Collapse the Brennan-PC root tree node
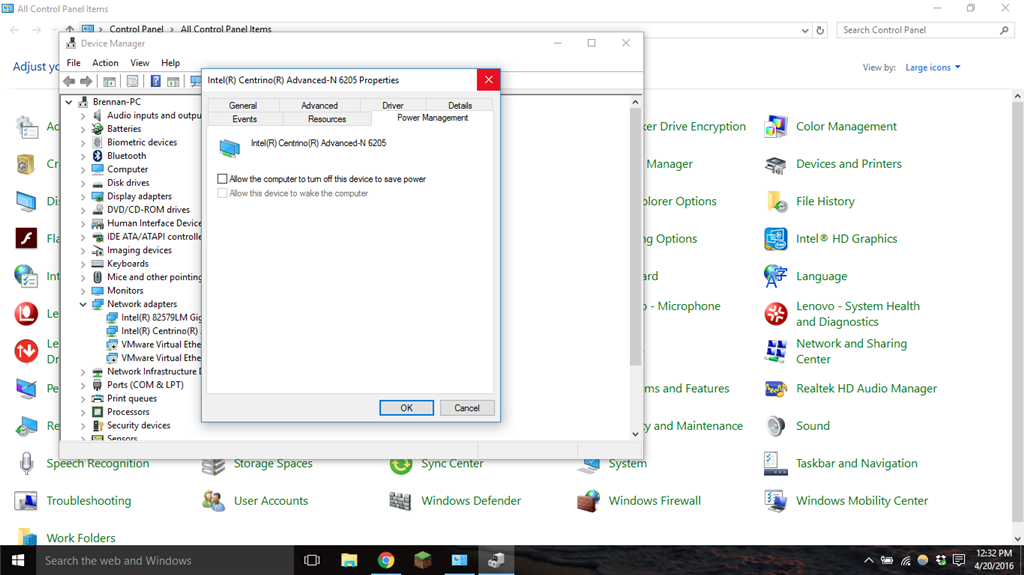This screenshot has width=1024, height=575. 69,102
